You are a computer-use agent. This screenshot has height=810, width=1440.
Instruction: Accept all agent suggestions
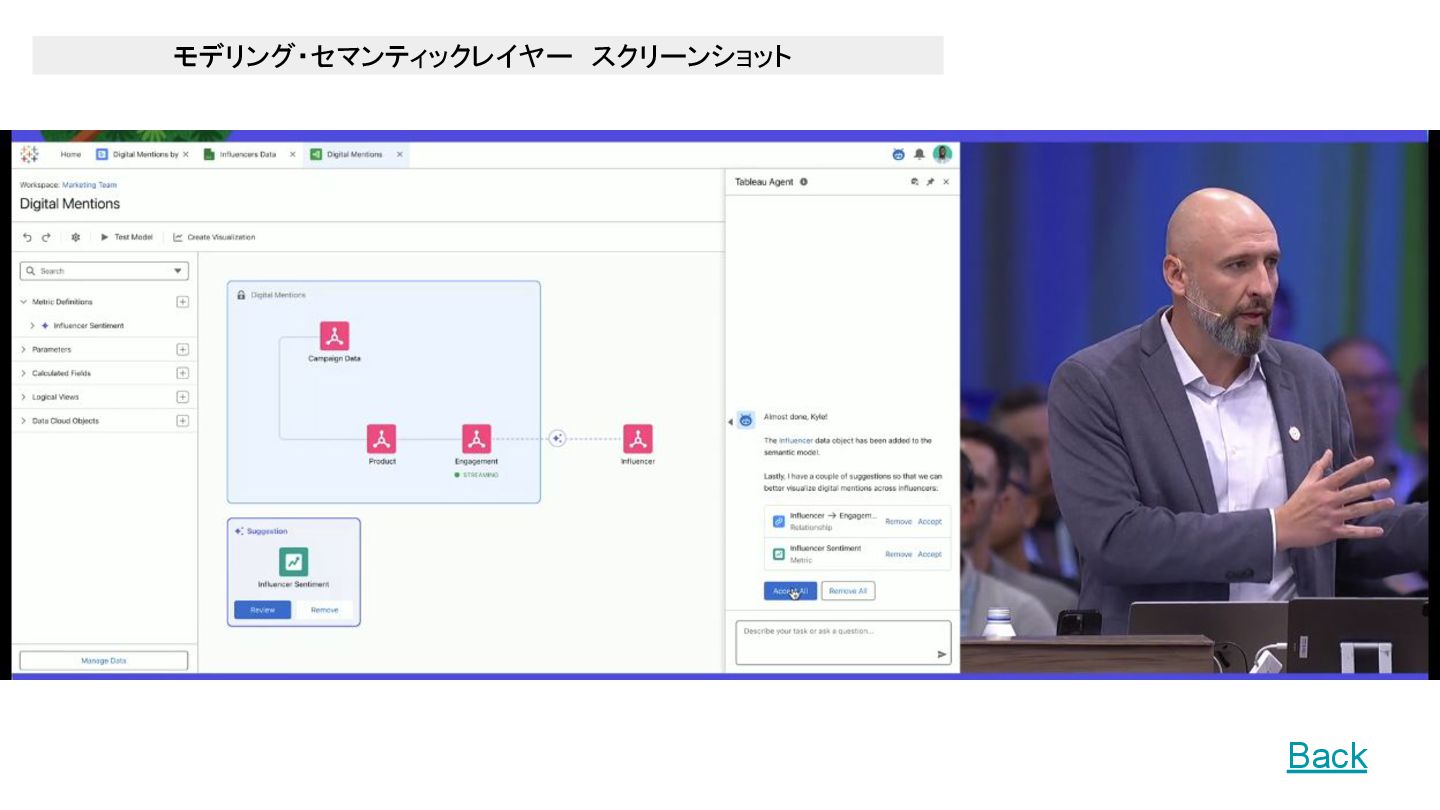(790, 591)
